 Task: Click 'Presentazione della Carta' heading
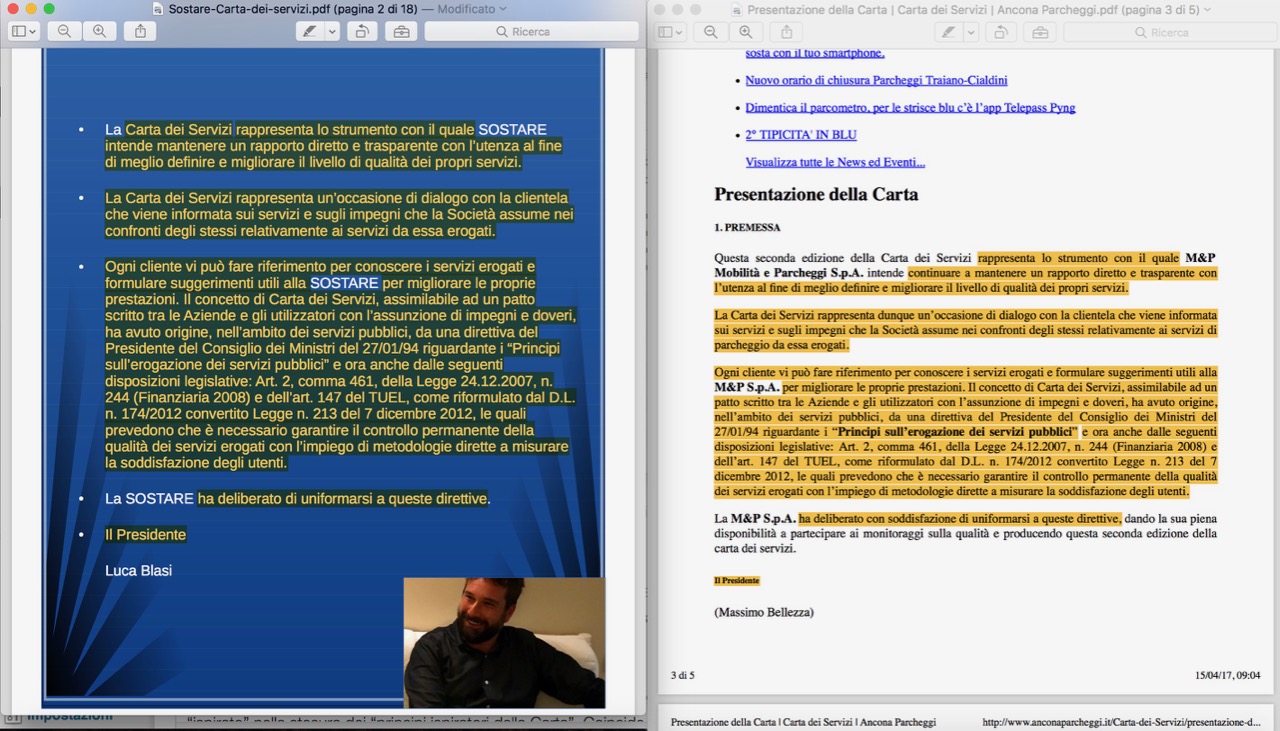click(x=816, y=194)
